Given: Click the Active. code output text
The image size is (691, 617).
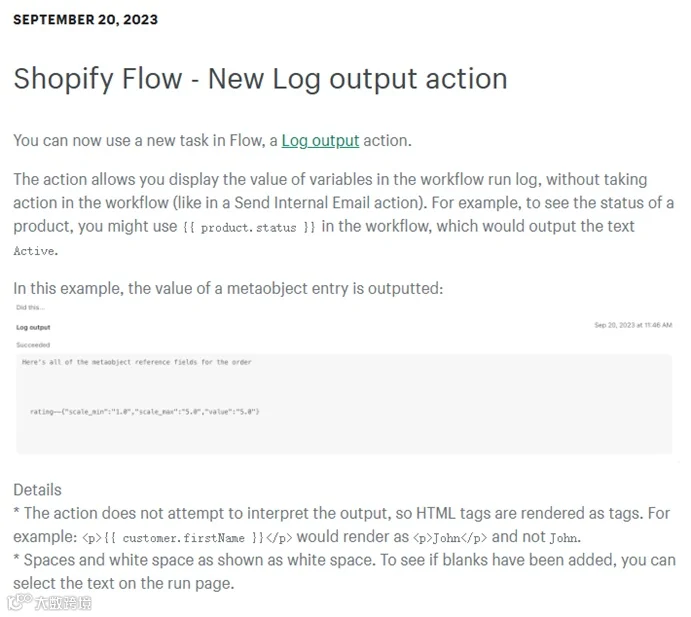Looking at the screenshot, I should [36, 251].
